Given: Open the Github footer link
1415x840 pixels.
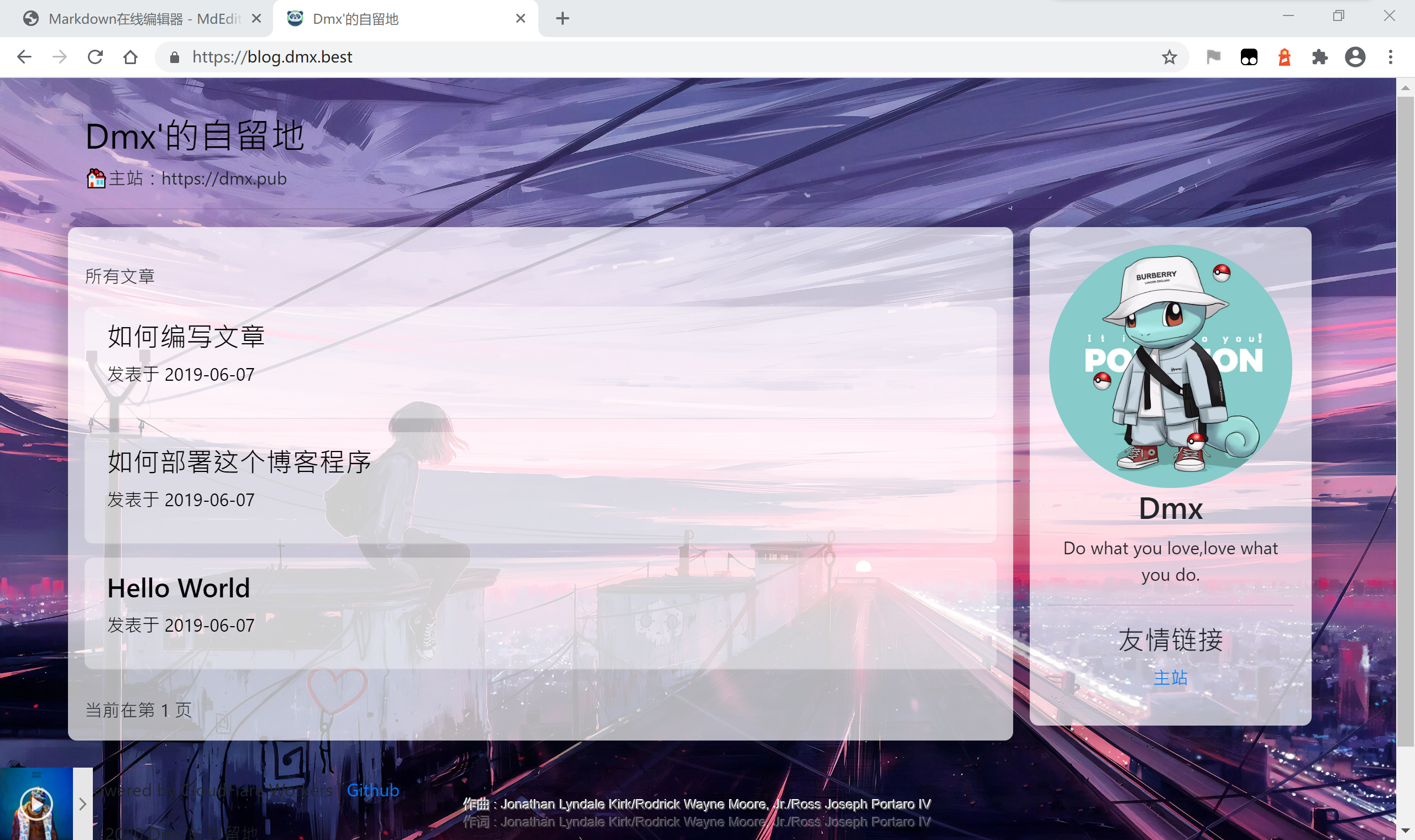Looking at the screenshot, I should 373,790.
